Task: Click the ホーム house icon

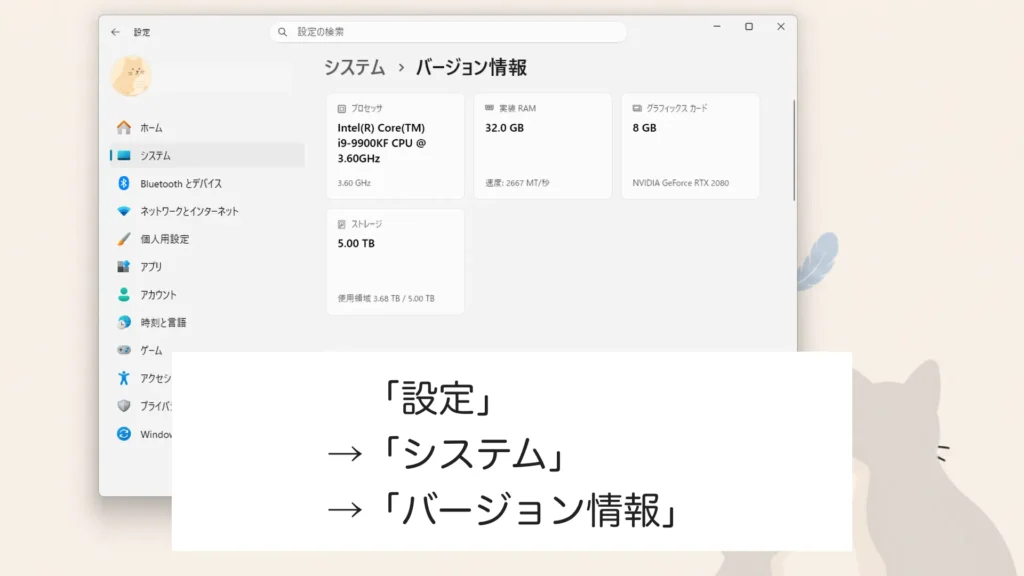Action: 123,127
